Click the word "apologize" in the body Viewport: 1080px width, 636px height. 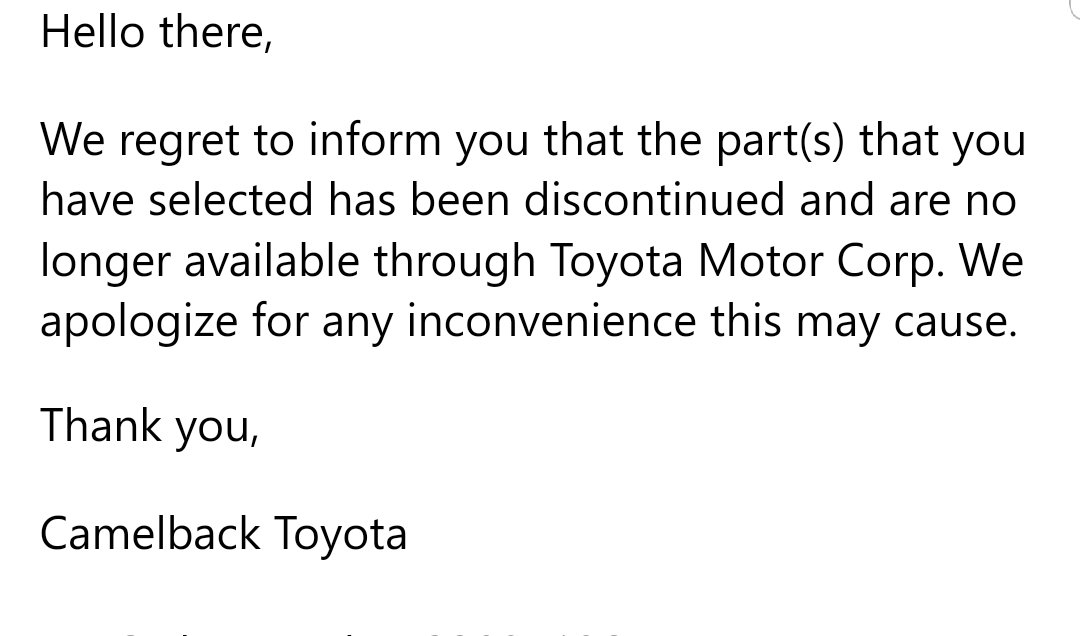pos(139,322)
